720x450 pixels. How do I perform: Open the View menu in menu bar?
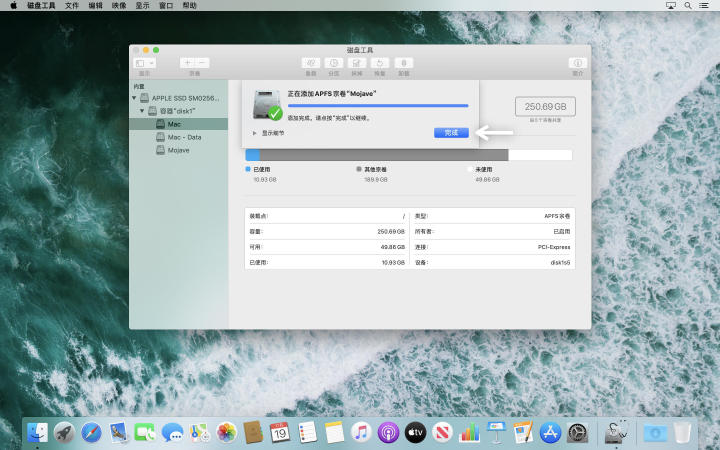point(142,6)
